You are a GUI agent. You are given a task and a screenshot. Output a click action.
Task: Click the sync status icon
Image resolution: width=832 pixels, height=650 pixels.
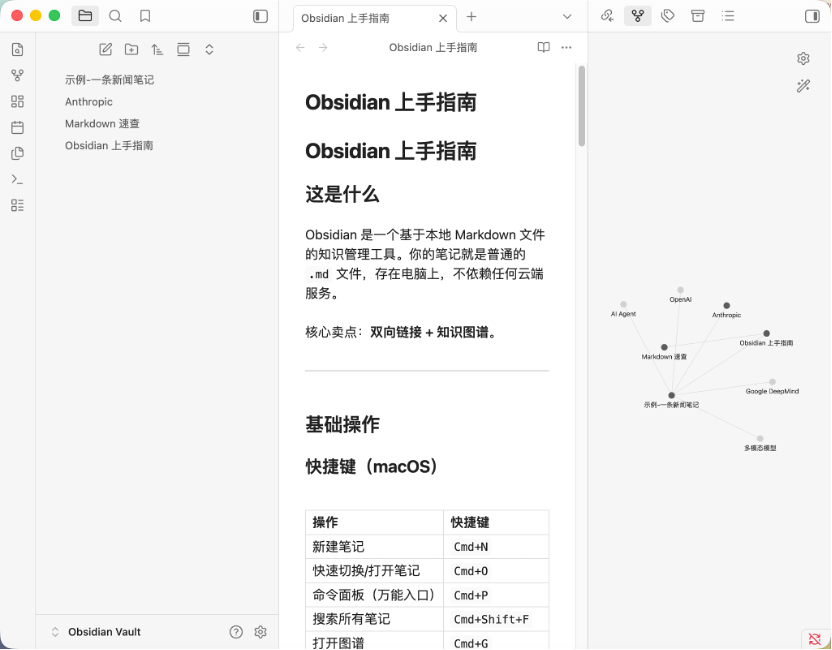[x=814, y=639]
